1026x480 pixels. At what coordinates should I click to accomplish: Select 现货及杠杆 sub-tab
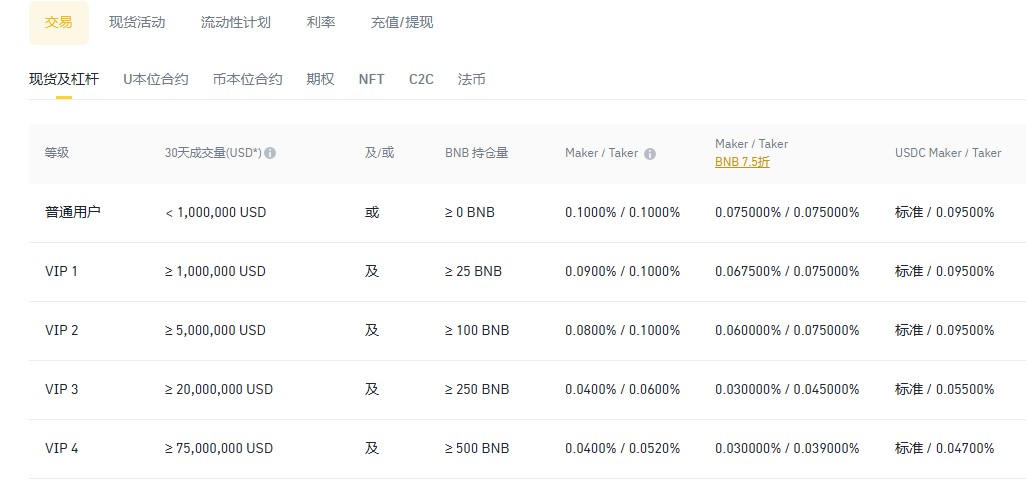tap(64, 79)
